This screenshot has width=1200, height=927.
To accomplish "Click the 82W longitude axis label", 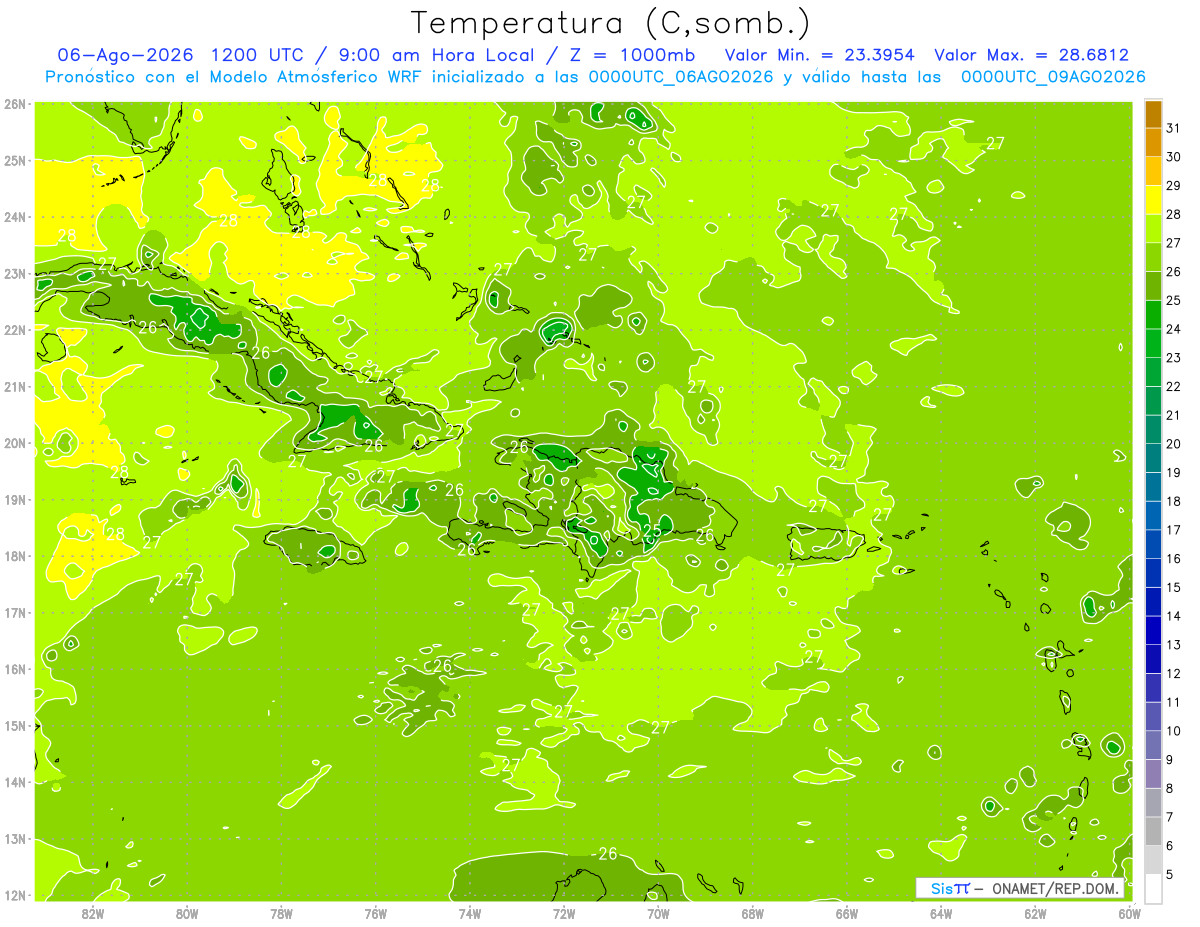I will pyautogui.click(x=92, y=913).
